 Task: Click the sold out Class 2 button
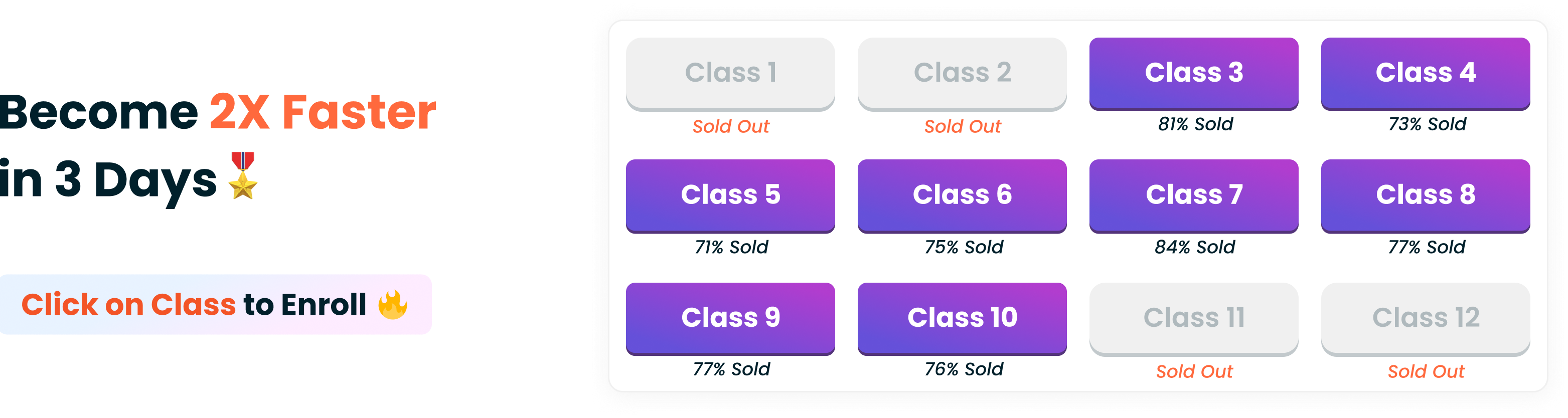tap(963, 73)
